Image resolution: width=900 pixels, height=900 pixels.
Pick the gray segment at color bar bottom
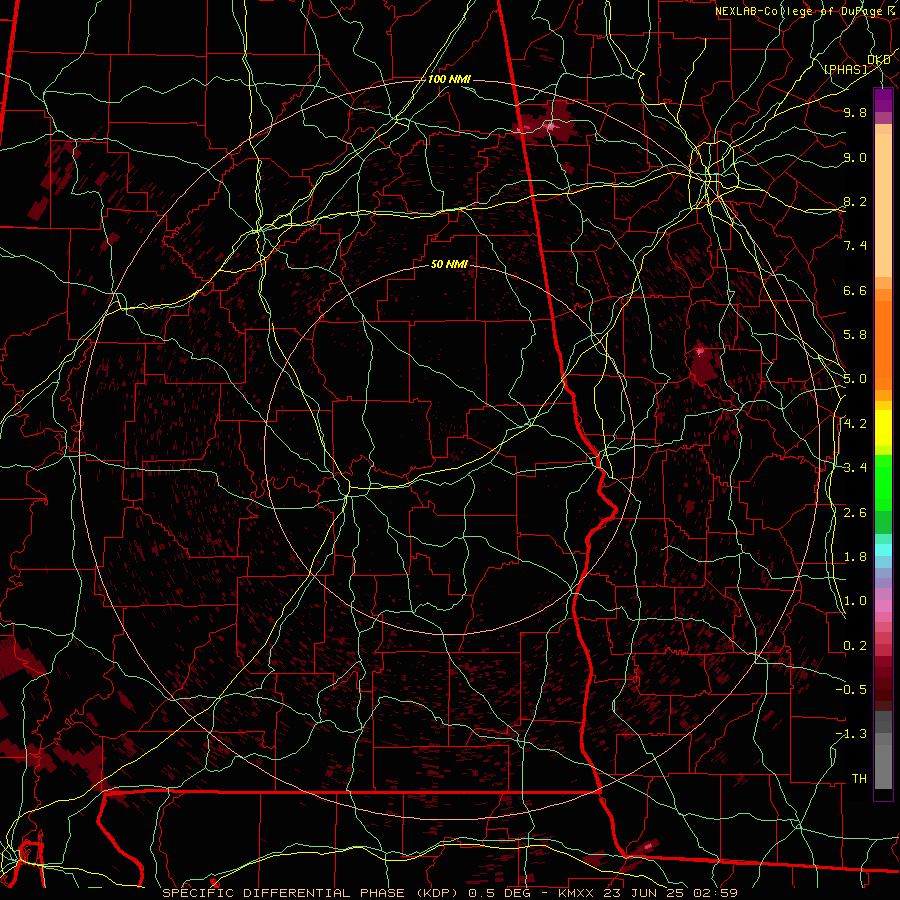[883, 761]
